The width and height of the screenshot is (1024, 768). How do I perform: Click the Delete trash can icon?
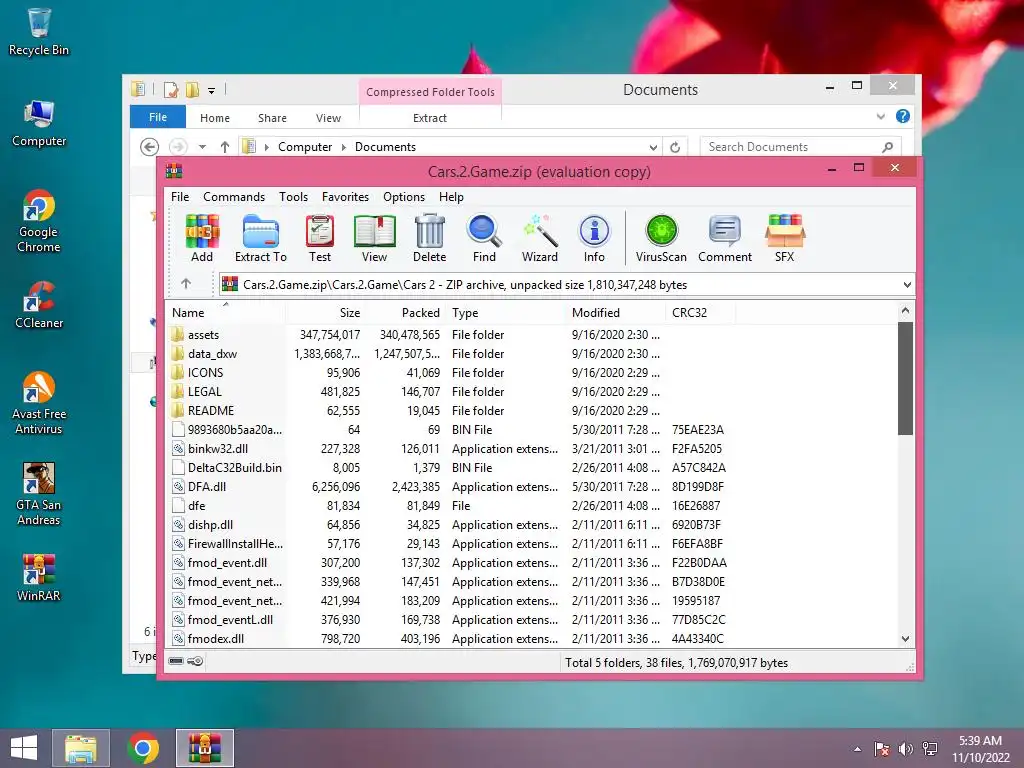(429, 238)
